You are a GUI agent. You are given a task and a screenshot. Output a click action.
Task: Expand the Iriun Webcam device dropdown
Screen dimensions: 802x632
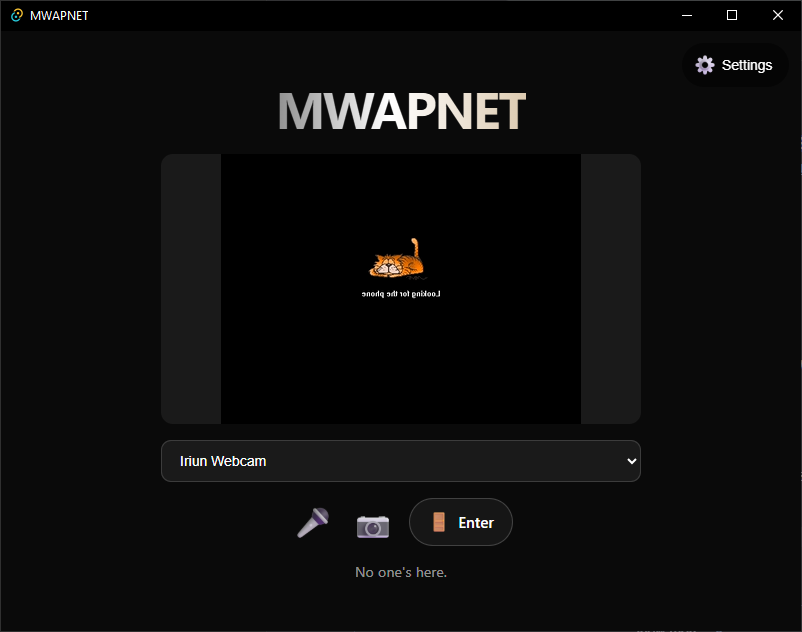401,461
